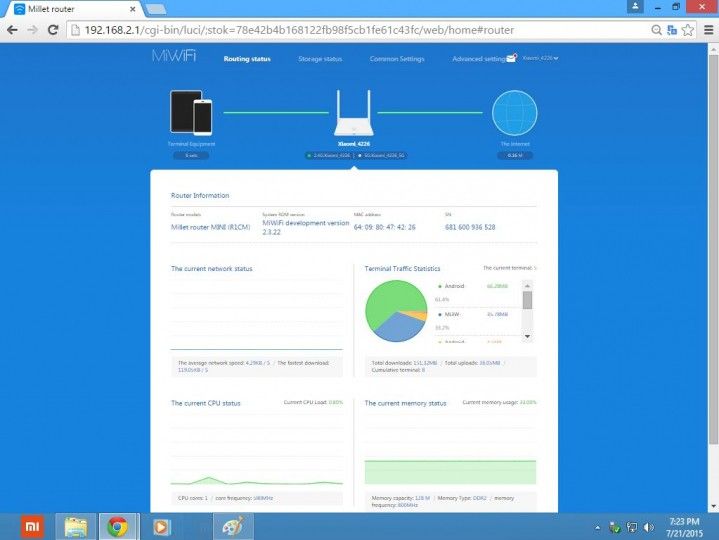
Task: Click the blue slice of traffic pie chart
Action: tap(400, 328)
